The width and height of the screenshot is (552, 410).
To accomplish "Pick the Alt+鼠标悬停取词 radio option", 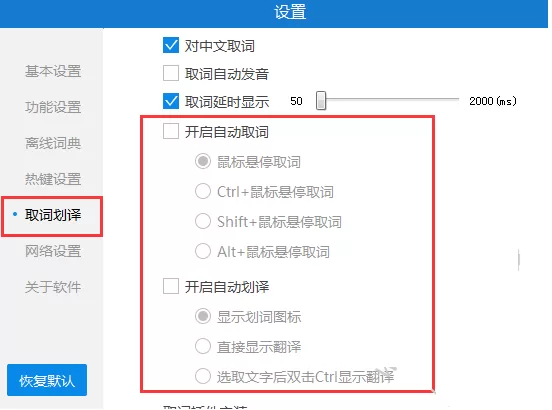I will [203, 251].
